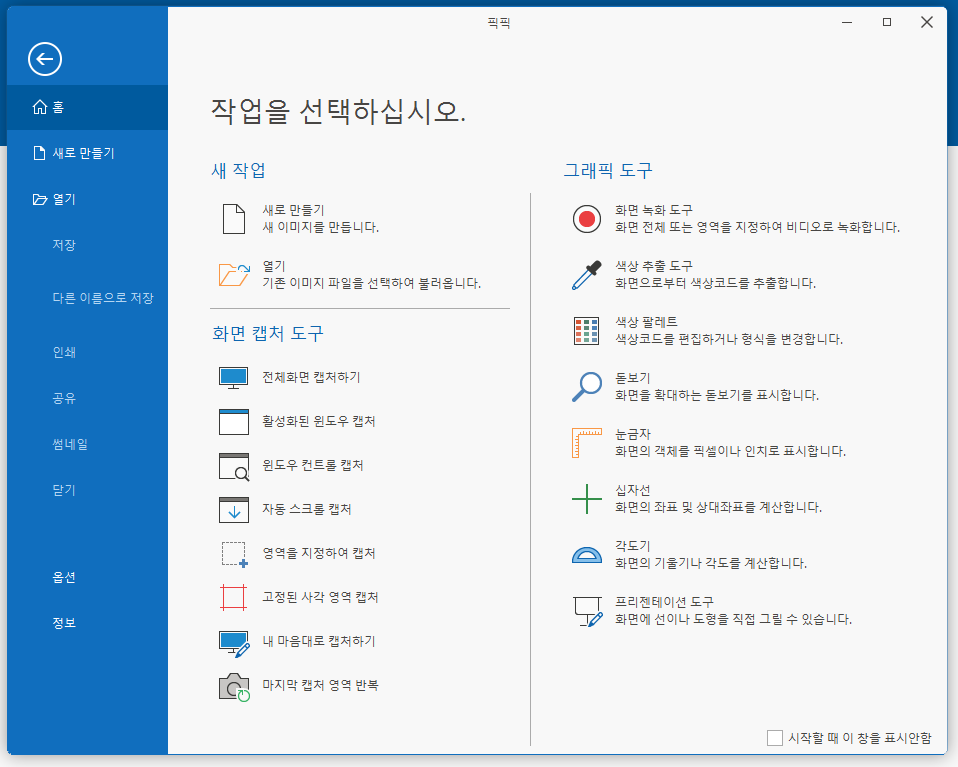Screen dimensions: 958x767
Task: Click the magnifier glass icon
Action: (587, 387)
